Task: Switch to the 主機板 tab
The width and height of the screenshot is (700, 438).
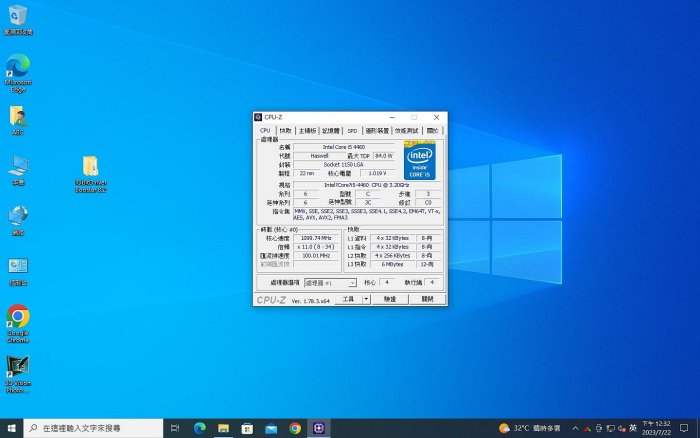Action: [x=307, y=130]
